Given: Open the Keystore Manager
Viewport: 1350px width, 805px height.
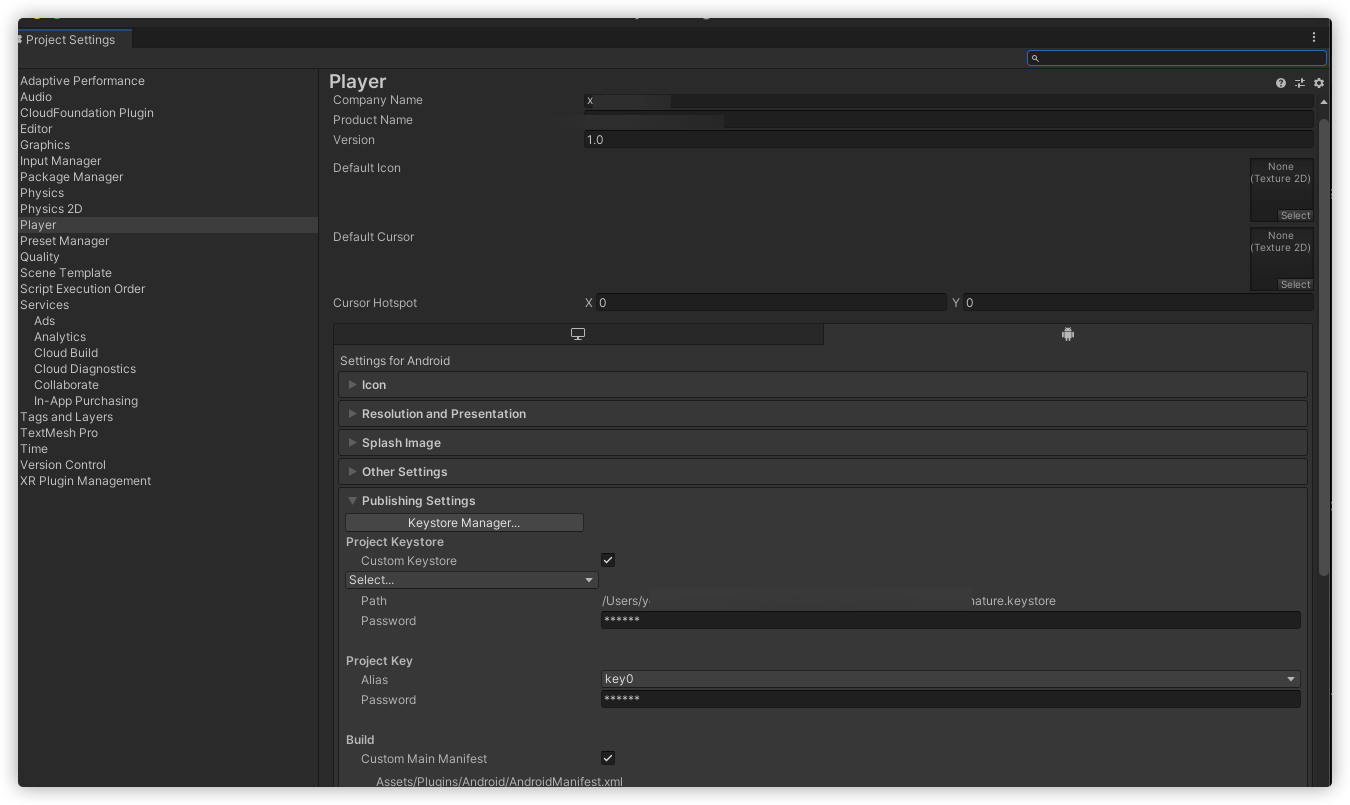Looking at the screenshot, I should (x=464, y=522).
